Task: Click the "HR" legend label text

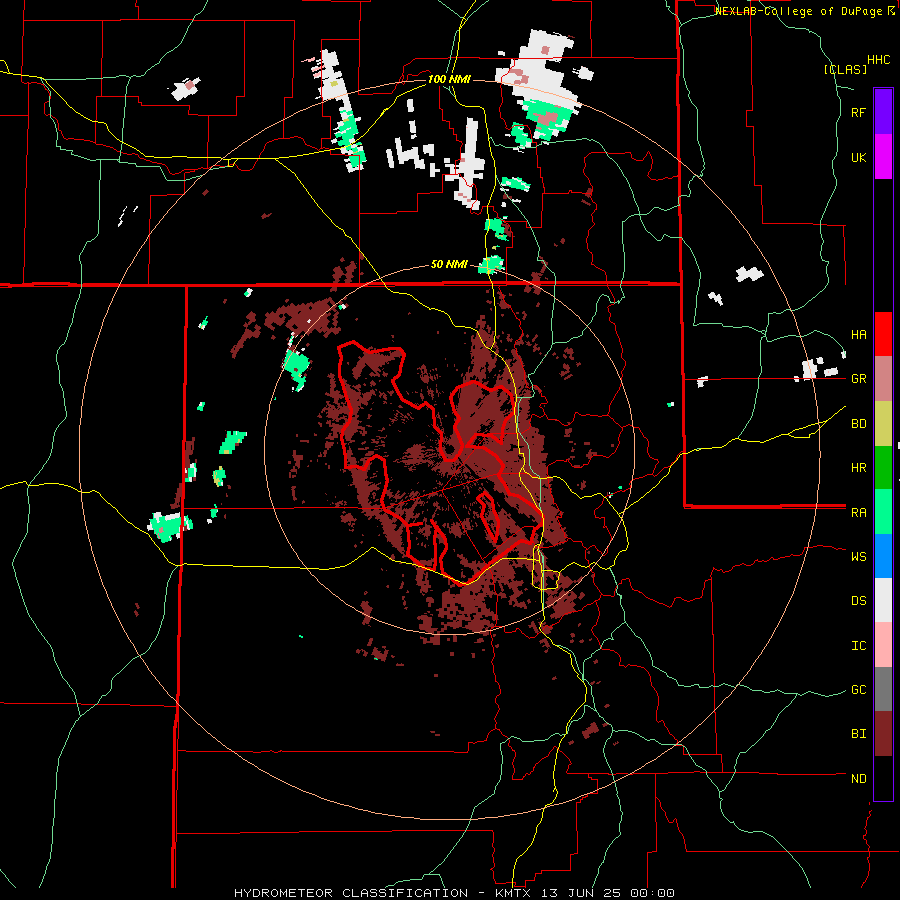Action: (x=858, y=468)
